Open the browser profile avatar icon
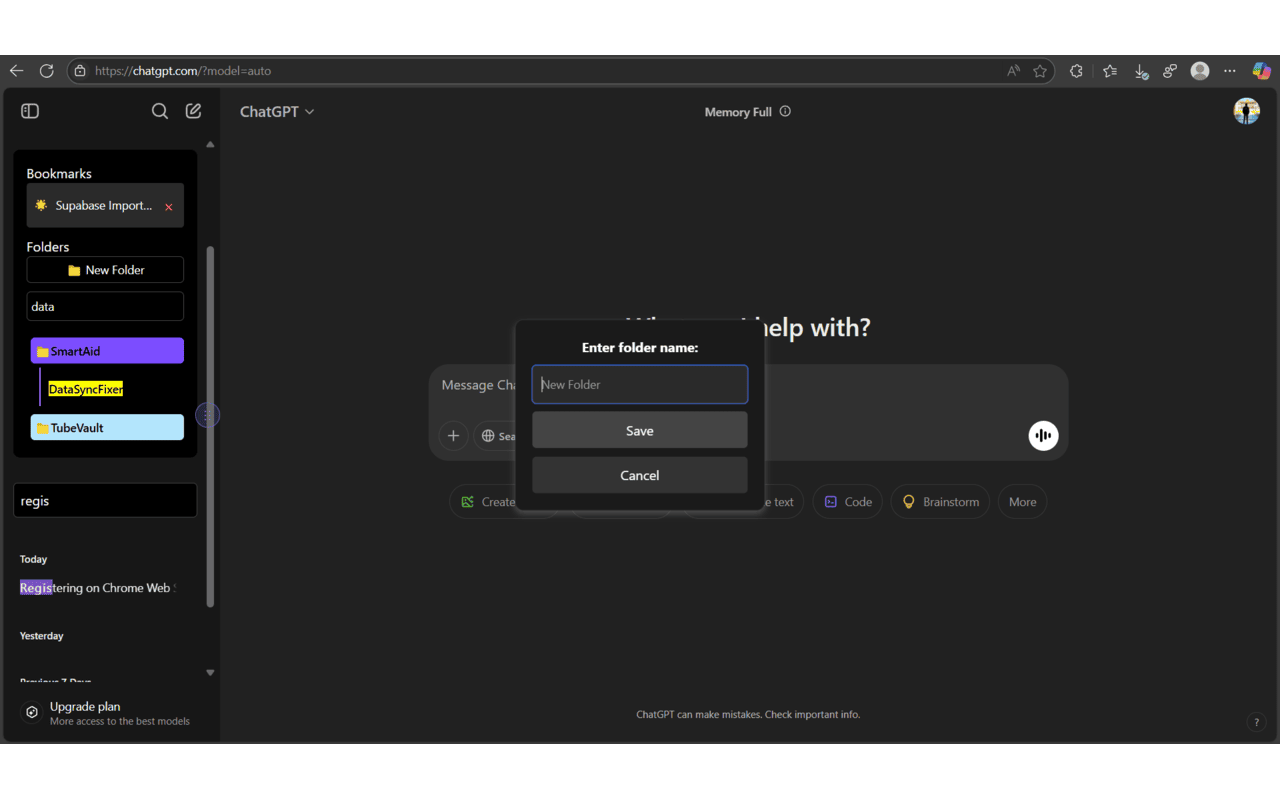This screenshot has width=1280, height=800. (x=1200, y=71)
